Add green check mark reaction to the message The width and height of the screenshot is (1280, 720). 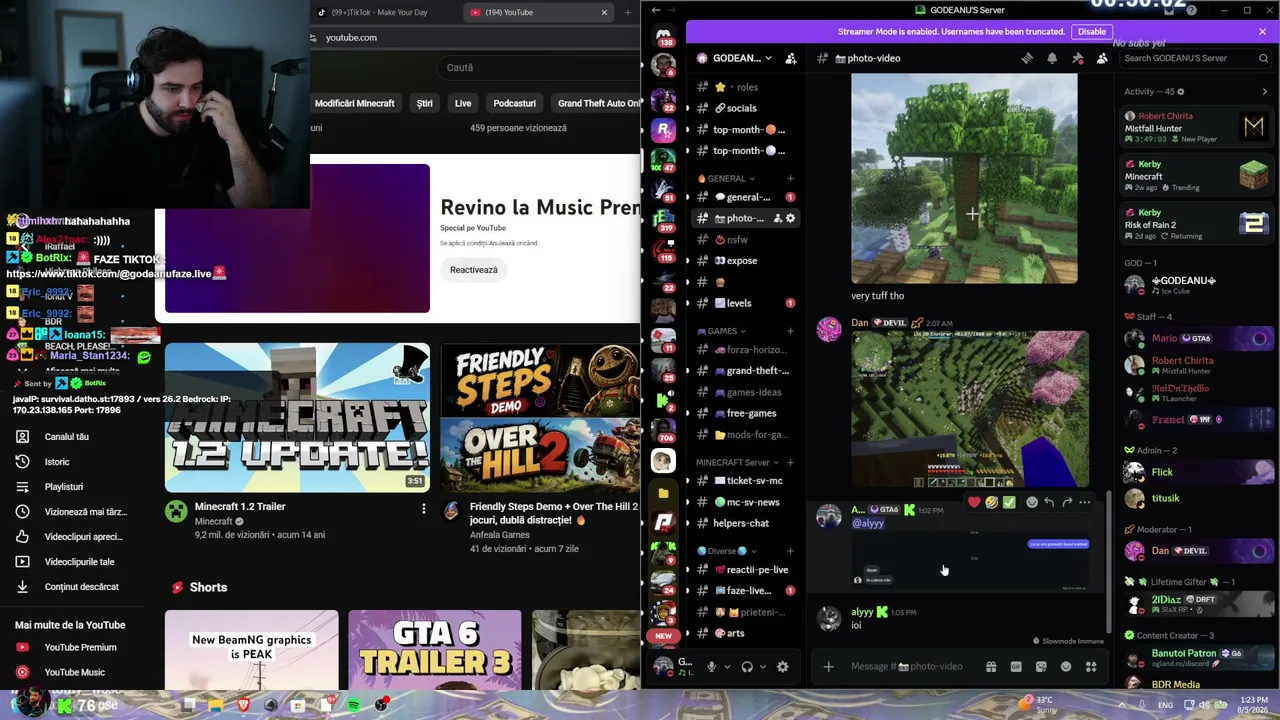pos(1009,502)
